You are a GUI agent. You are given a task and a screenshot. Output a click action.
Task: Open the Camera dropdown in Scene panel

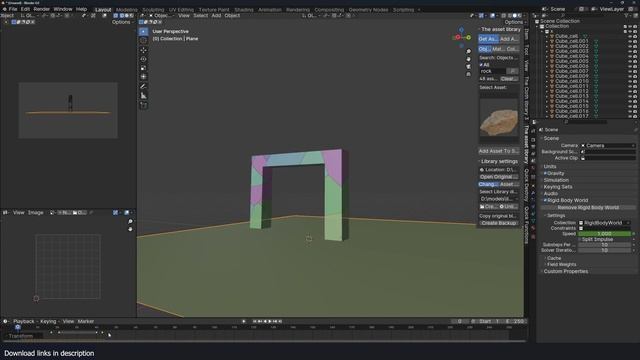pyautogui.click(x=608, y=146)
